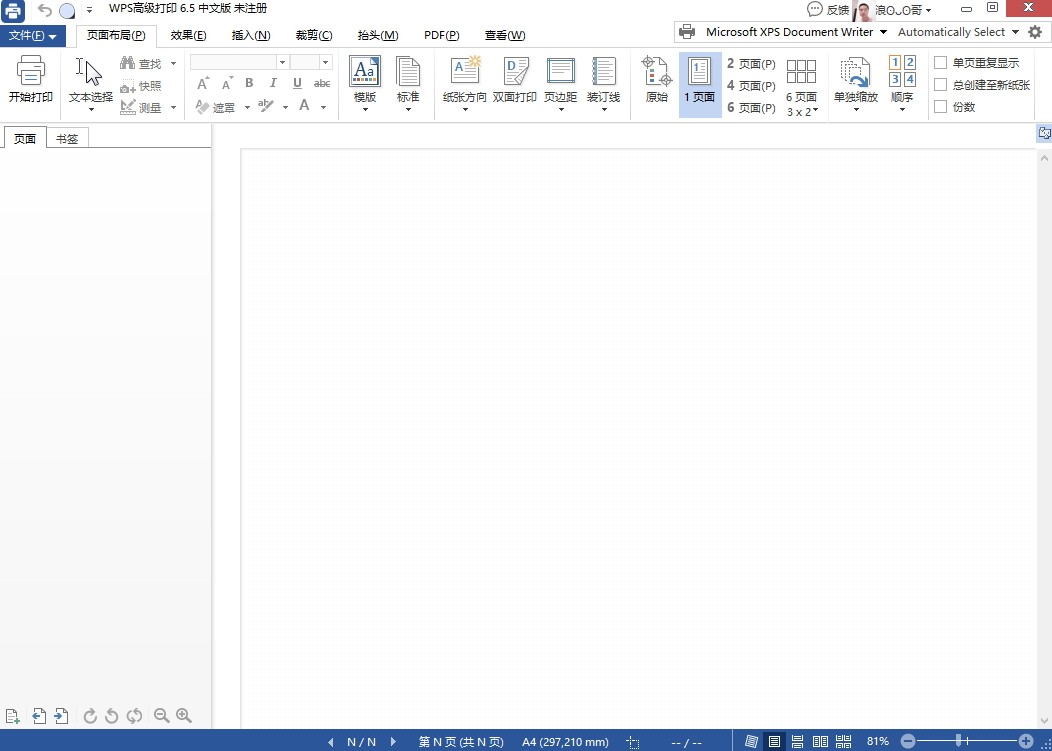Click the rotate clockwise icon in sidebar
The image size is (1052, 751).
click(90, 716)
